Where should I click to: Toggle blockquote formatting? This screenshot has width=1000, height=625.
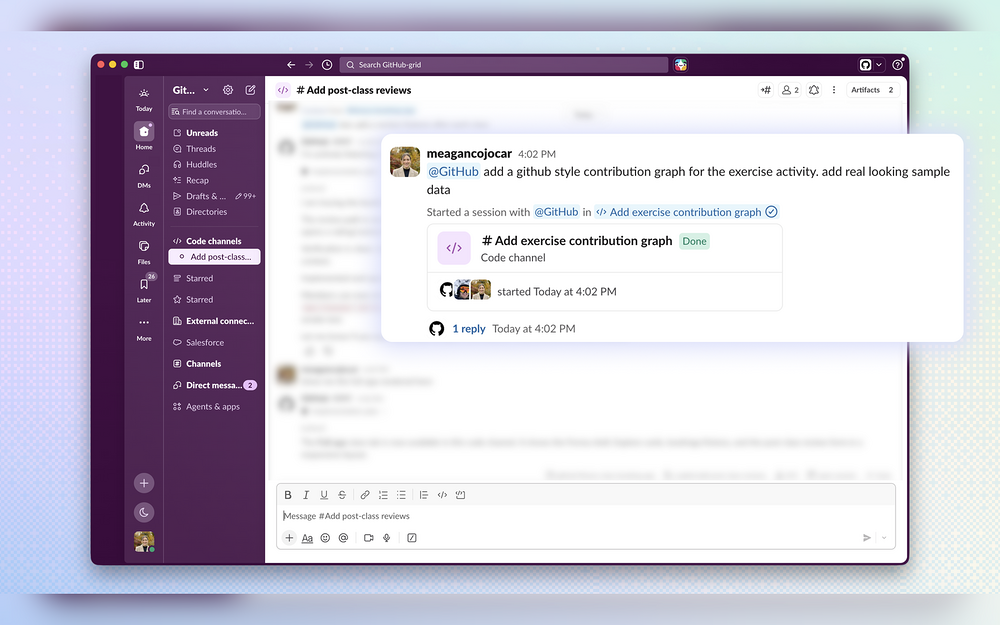423,495
